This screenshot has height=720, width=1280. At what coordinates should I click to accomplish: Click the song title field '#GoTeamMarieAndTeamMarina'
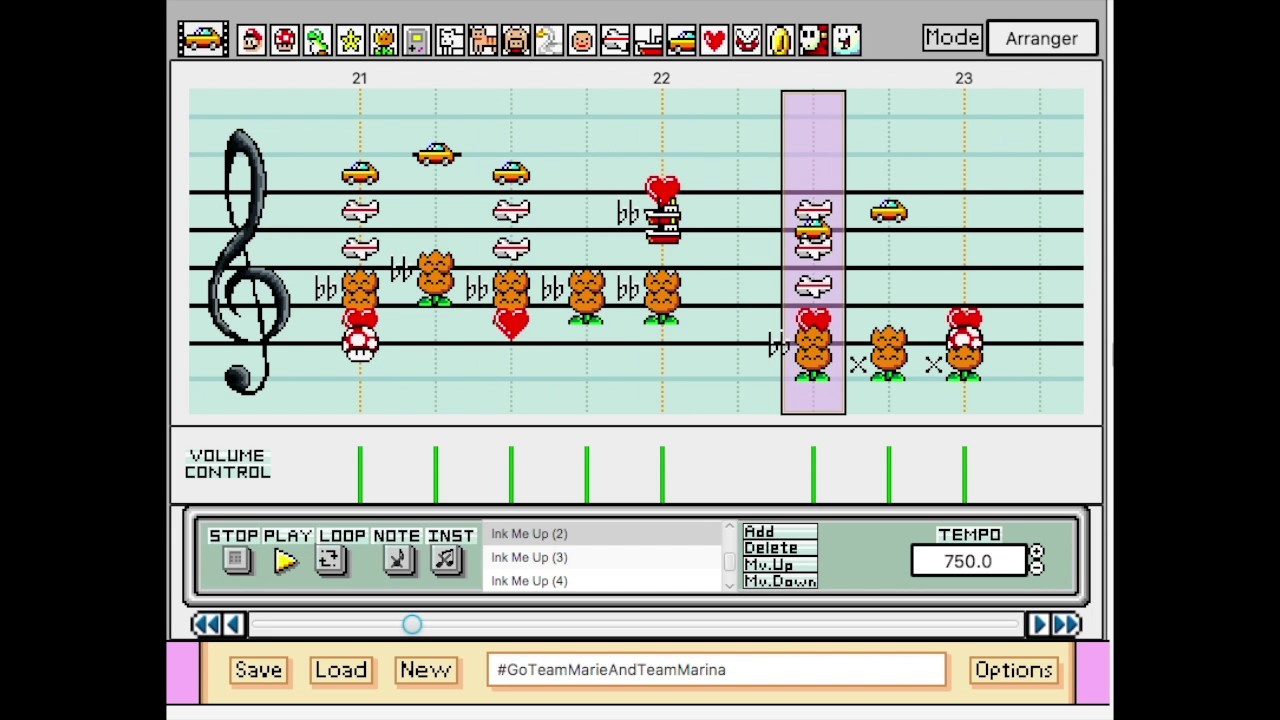pos(716,670)
